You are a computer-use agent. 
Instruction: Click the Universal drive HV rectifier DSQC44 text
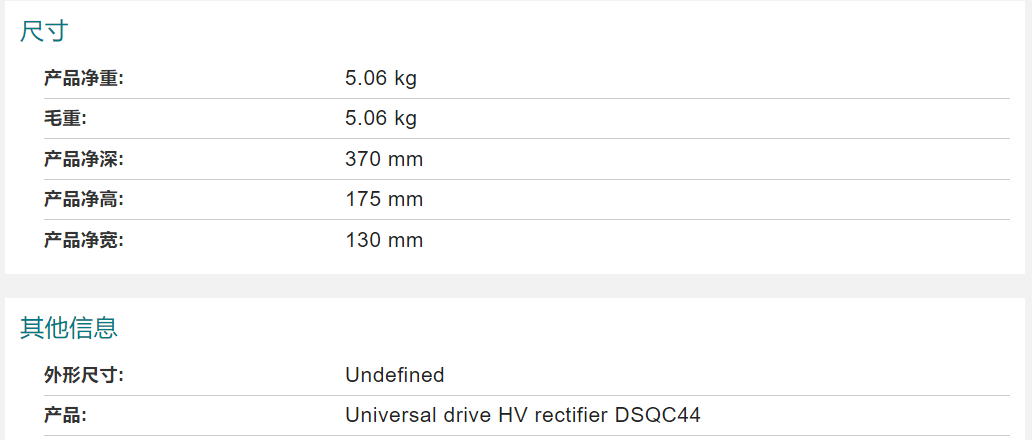click(x=523, y=416)
